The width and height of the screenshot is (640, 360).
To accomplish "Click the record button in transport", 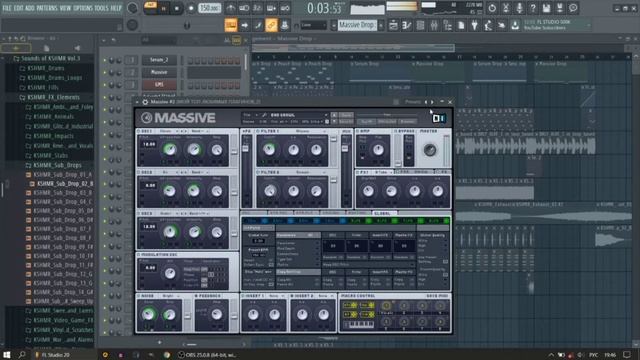I will coord(191,9).
